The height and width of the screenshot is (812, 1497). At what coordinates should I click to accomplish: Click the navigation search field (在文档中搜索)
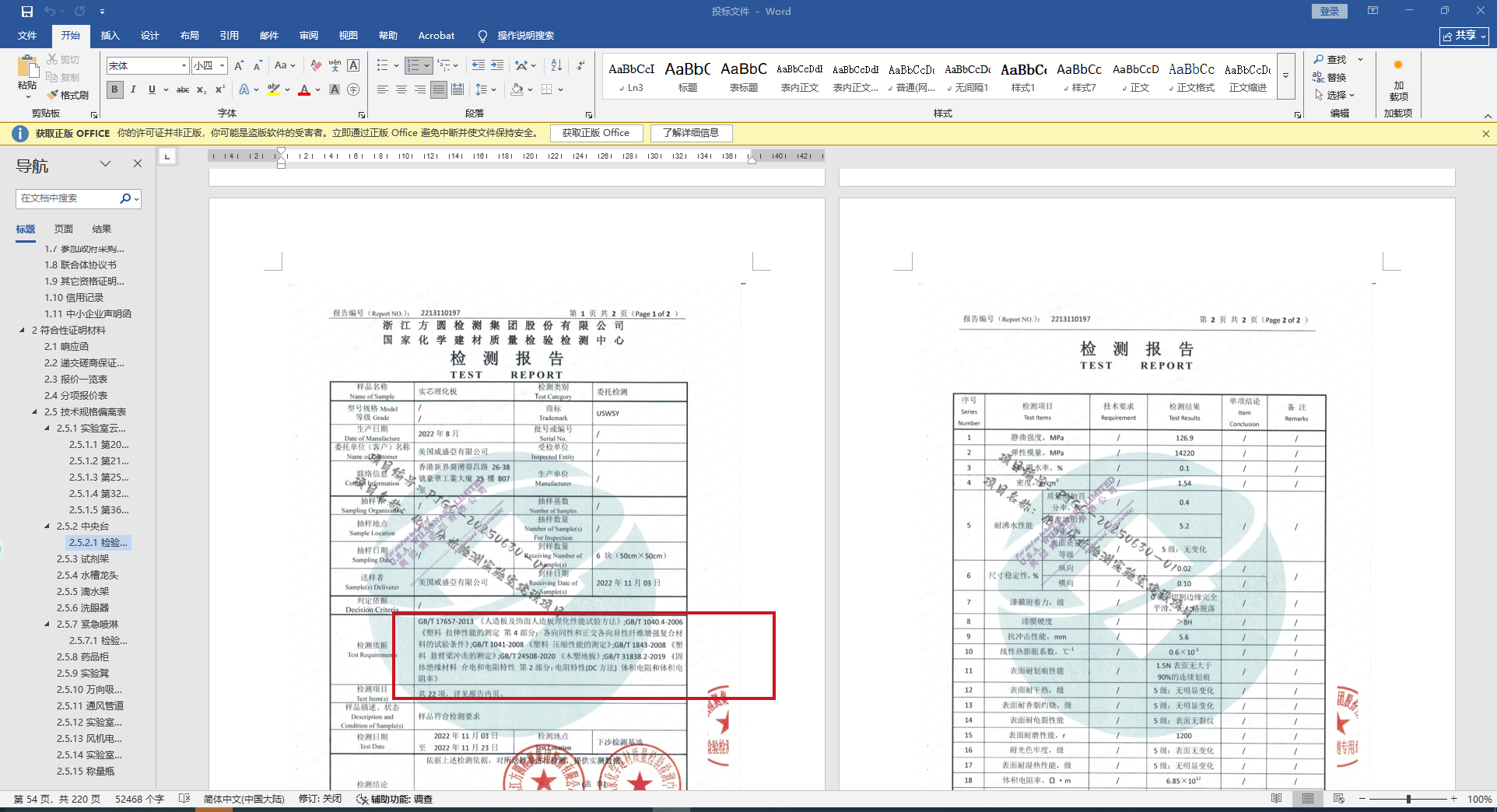click(x=68, y=198)
